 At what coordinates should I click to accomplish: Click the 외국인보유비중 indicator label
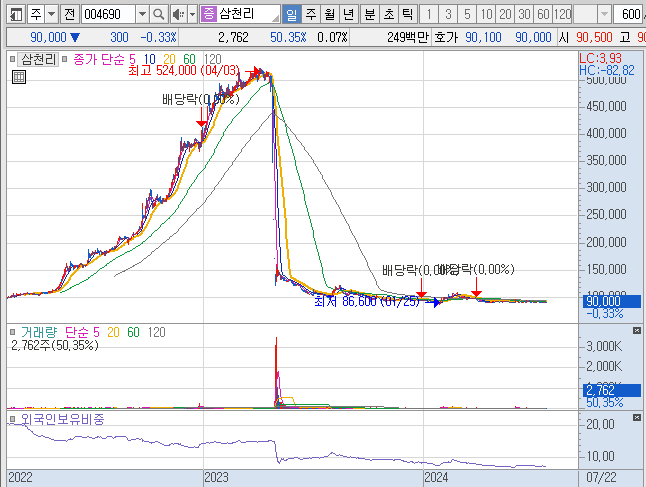tap(63, 419)
